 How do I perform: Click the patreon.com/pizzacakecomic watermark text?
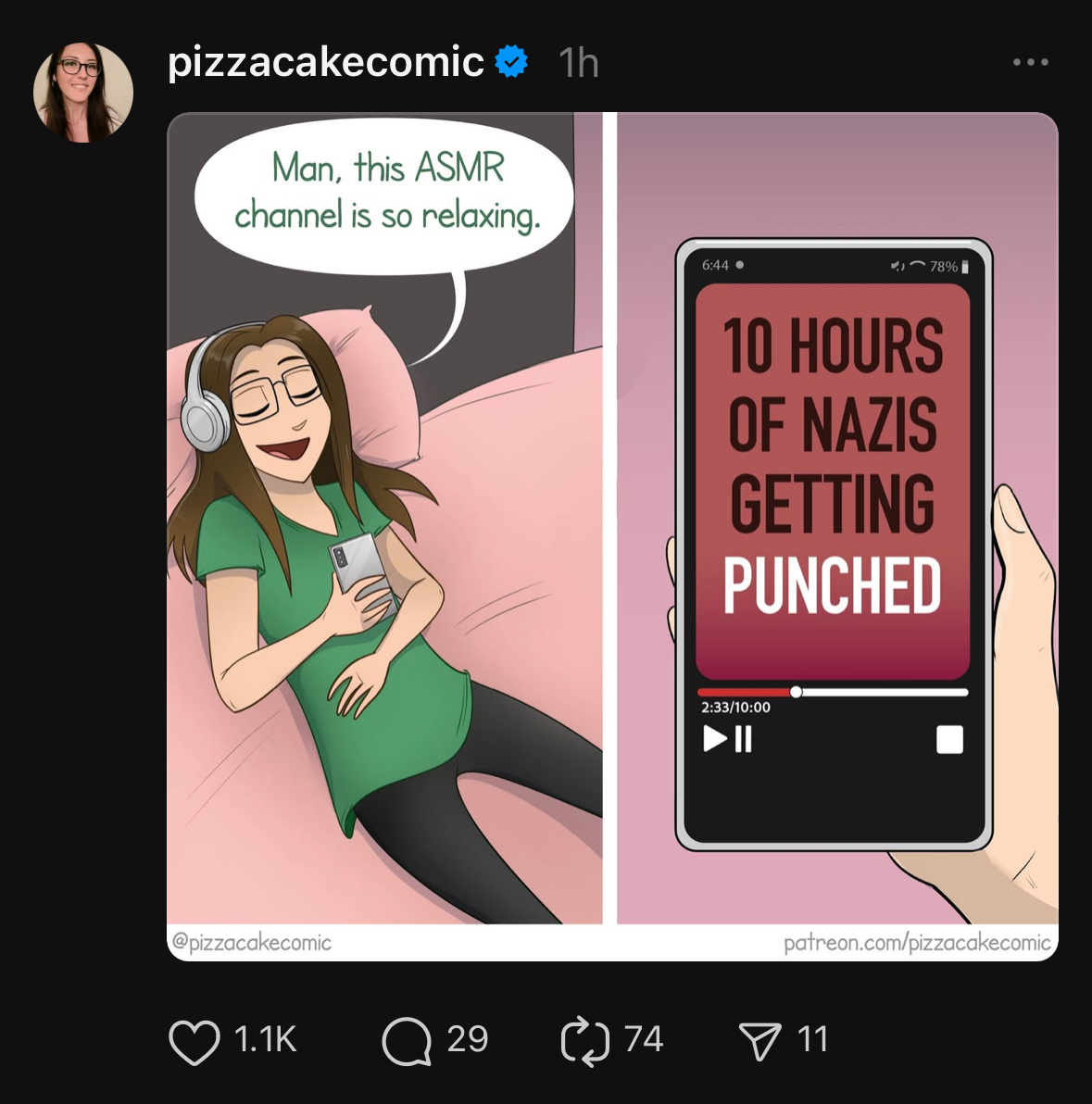click(917, 942)
